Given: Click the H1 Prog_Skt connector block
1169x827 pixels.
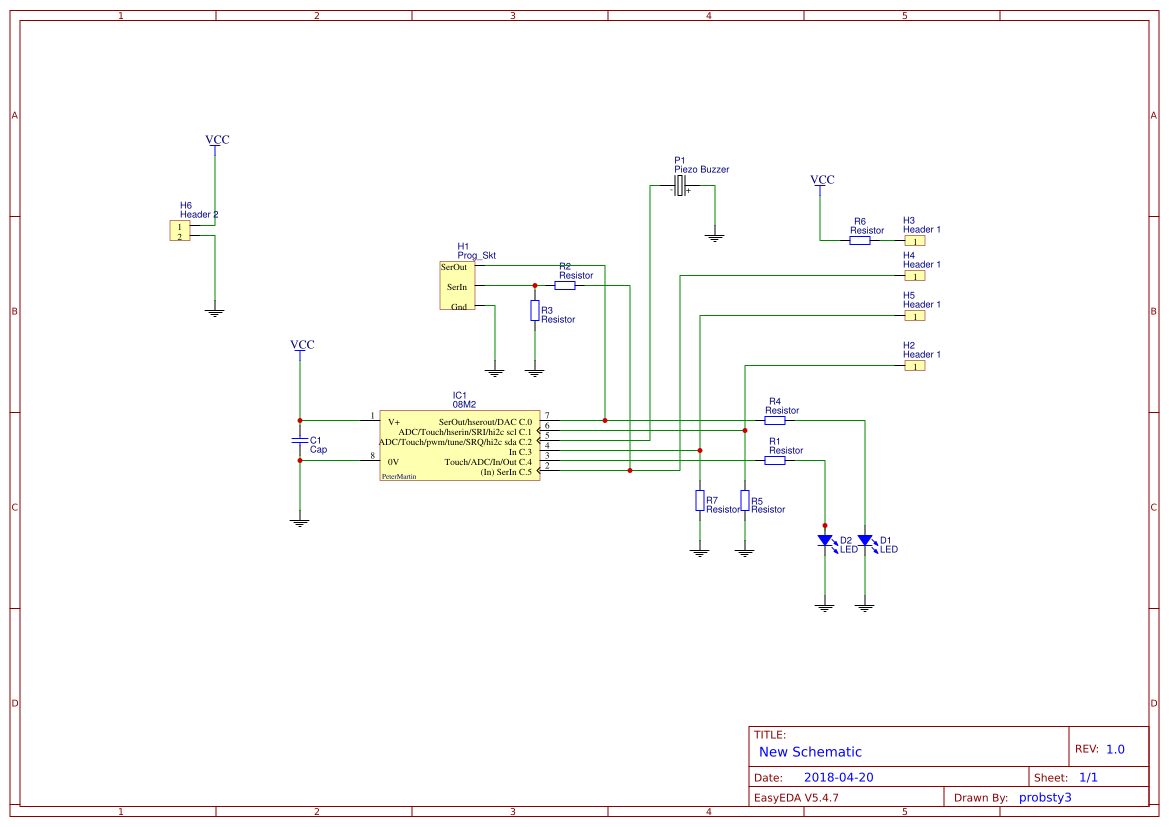Looking at the screenshot, I should 457,286.
